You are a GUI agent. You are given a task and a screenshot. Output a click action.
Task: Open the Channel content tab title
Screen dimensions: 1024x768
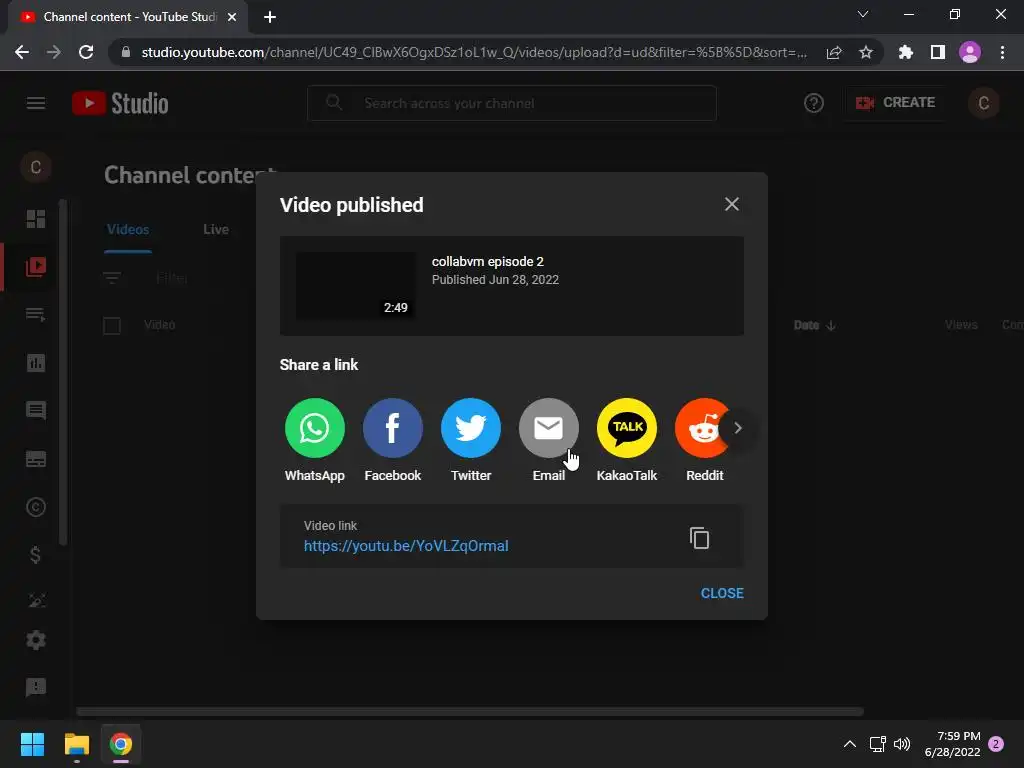pyautogui.click(x=130, y=17)
